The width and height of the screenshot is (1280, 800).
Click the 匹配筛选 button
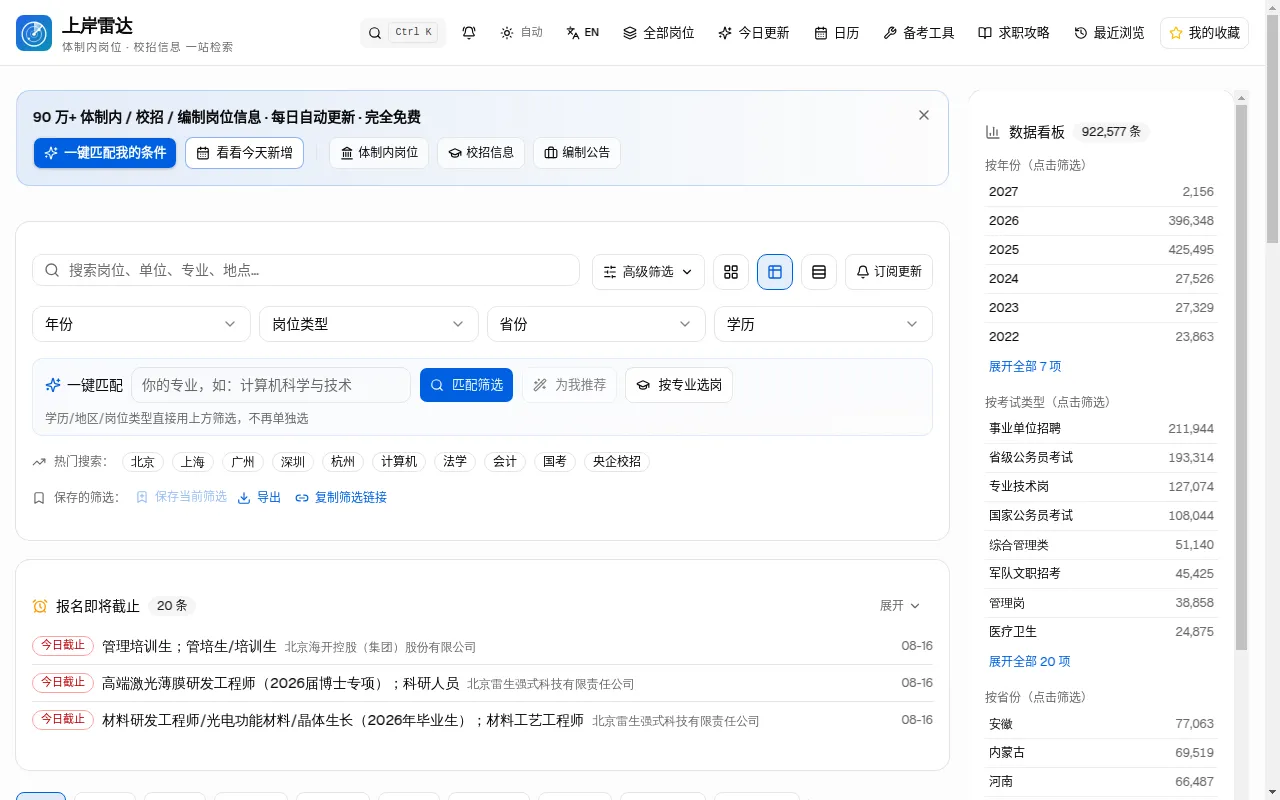click(466, 385)
